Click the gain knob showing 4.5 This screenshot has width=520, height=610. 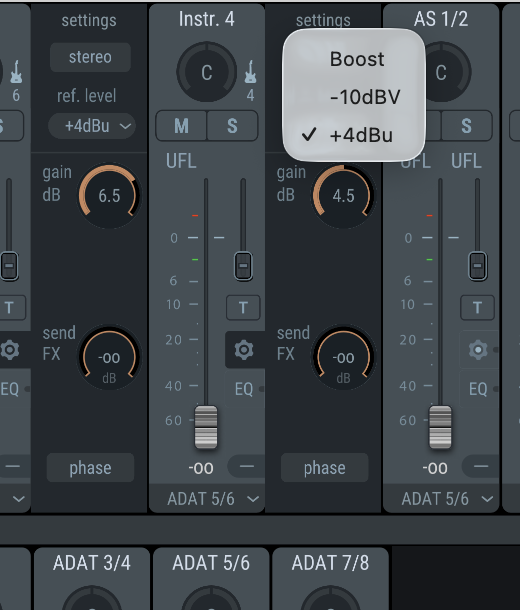[343, 196]
